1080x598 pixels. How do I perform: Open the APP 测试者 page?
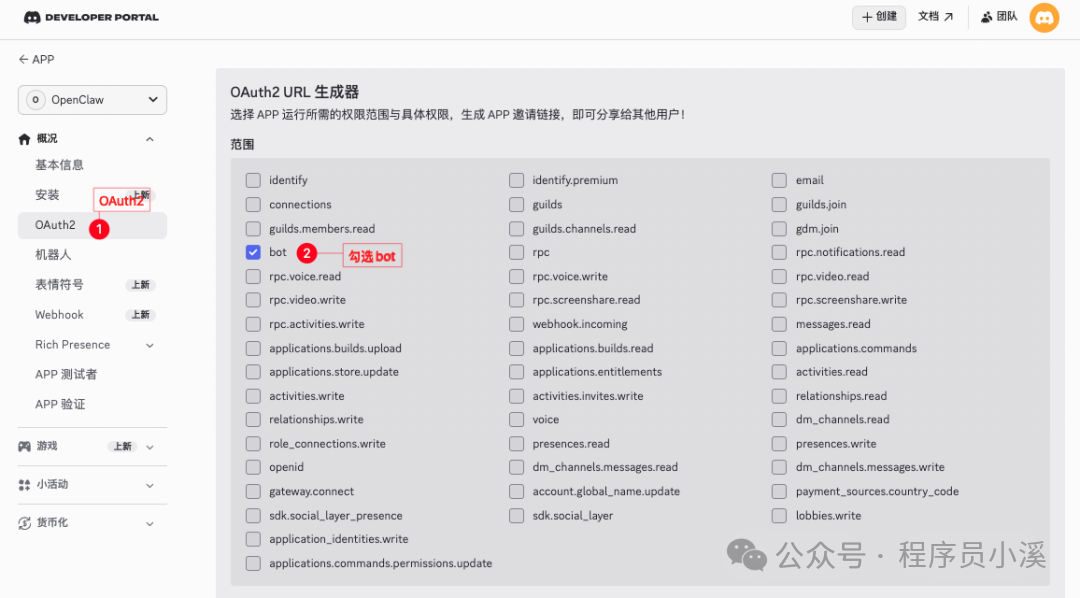point(66,374)
